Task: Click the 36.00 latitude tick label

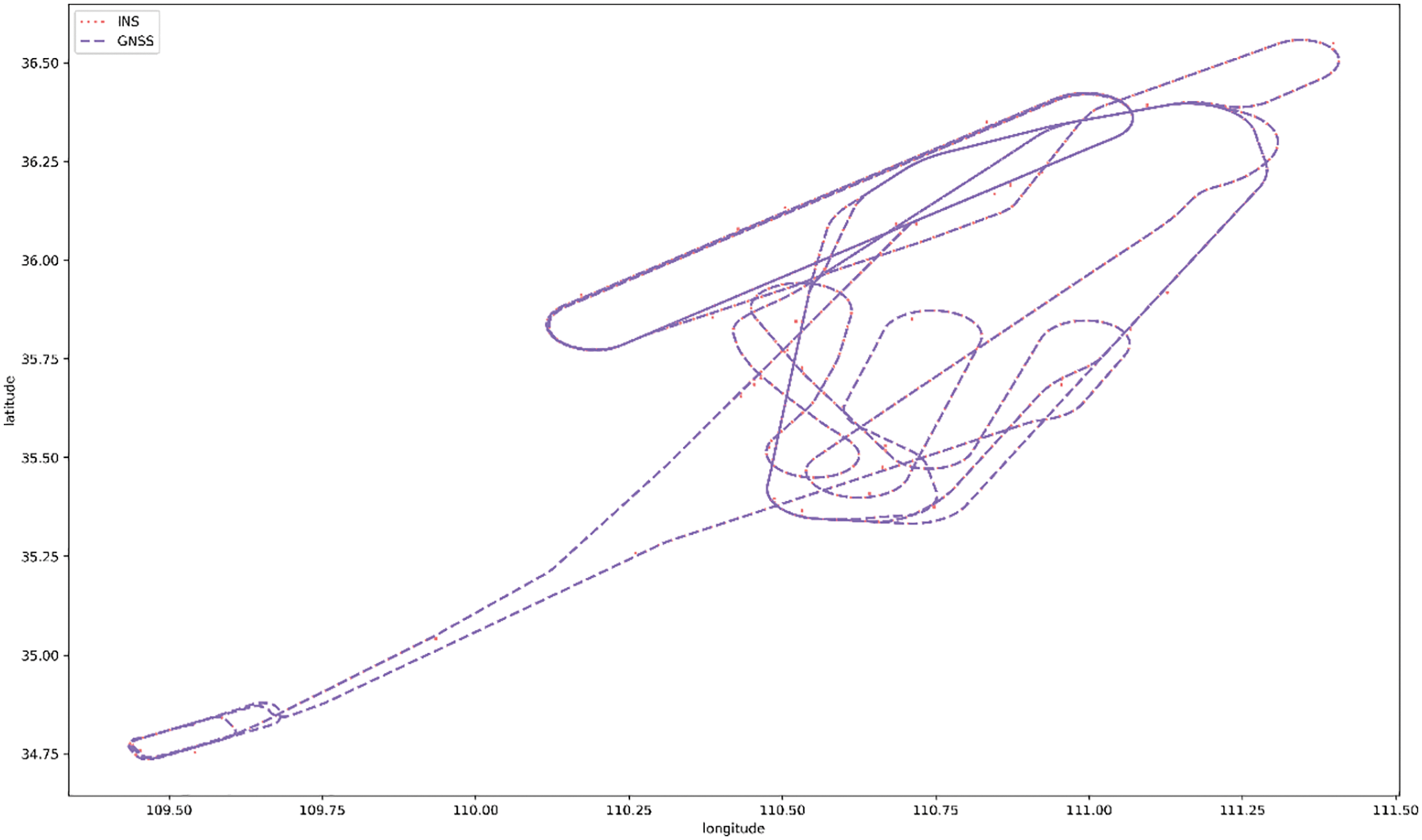Action: (40, 260)
